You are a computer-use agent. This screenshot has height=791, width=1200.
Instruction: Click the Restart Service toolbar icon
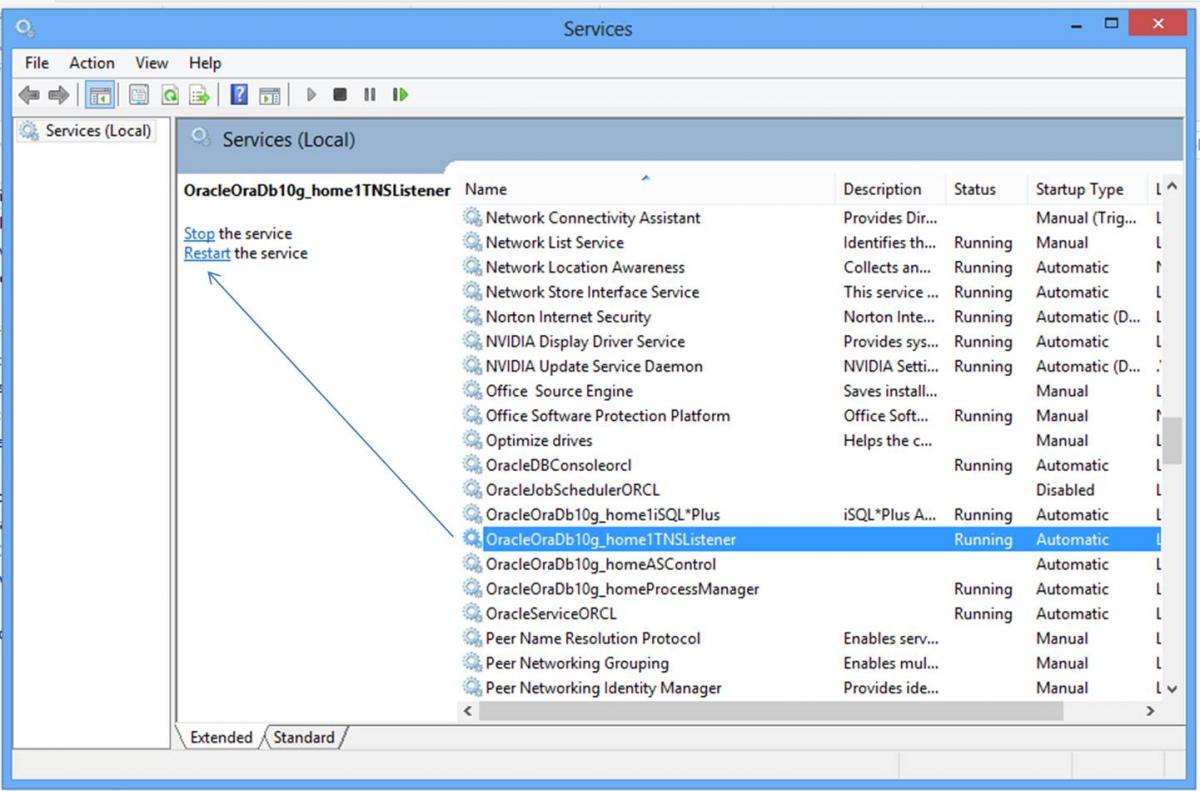[400, 95]
